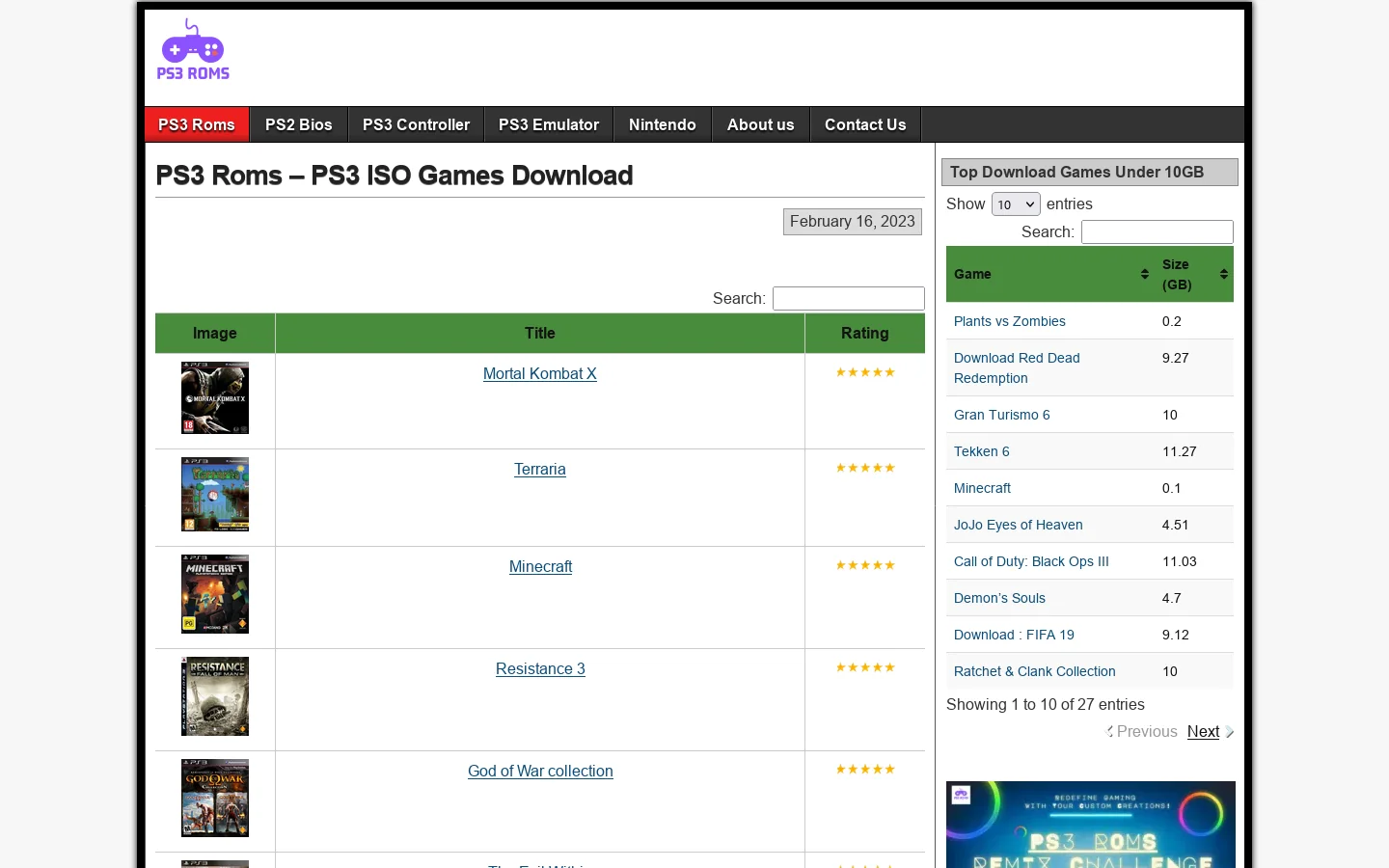Open the Minecraft cover image in main table
This screenshot has width=1389, height=868.
[x=215, y=593]
